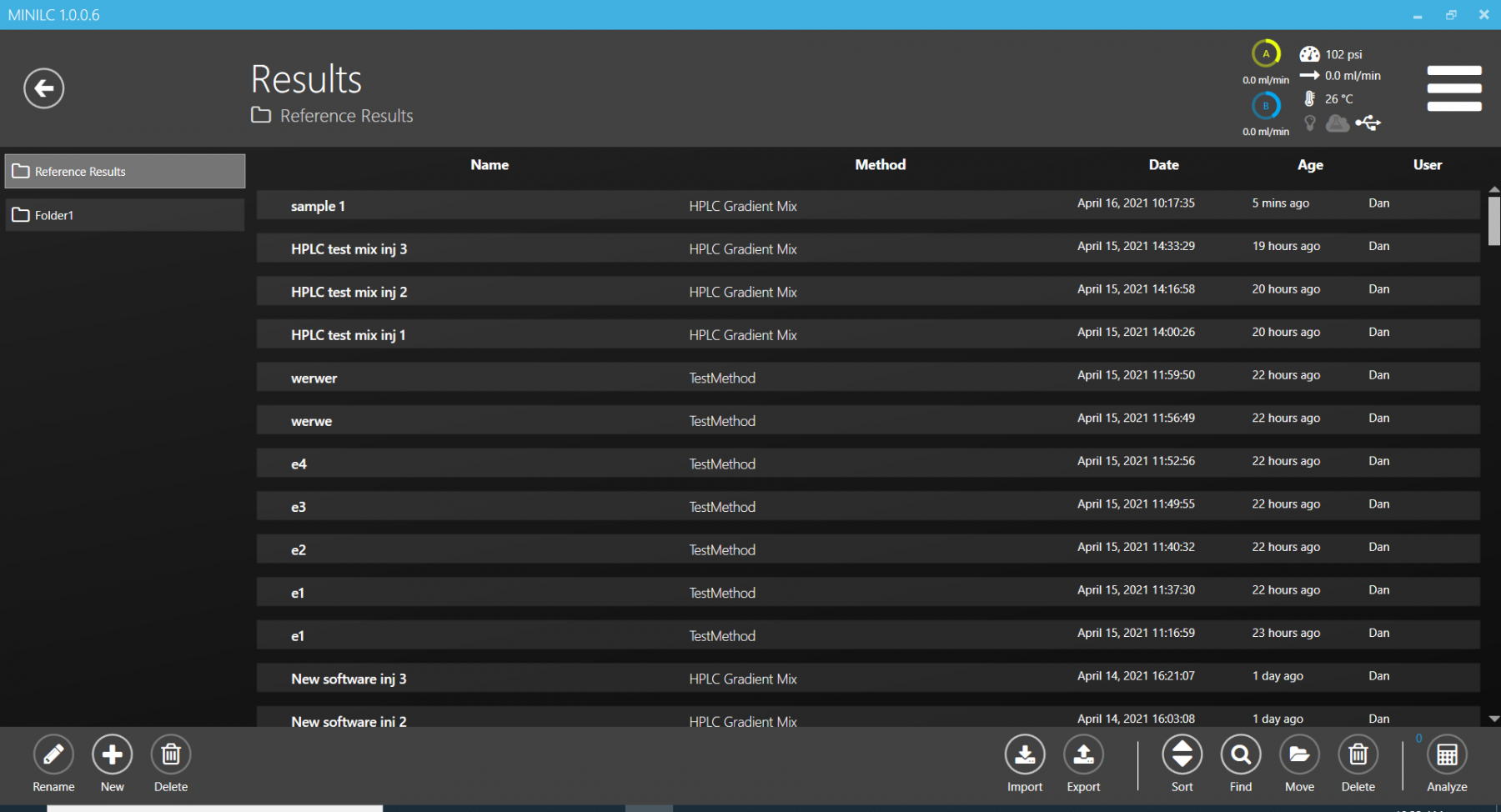Open the Analyze calculator

click(1447, 755)
